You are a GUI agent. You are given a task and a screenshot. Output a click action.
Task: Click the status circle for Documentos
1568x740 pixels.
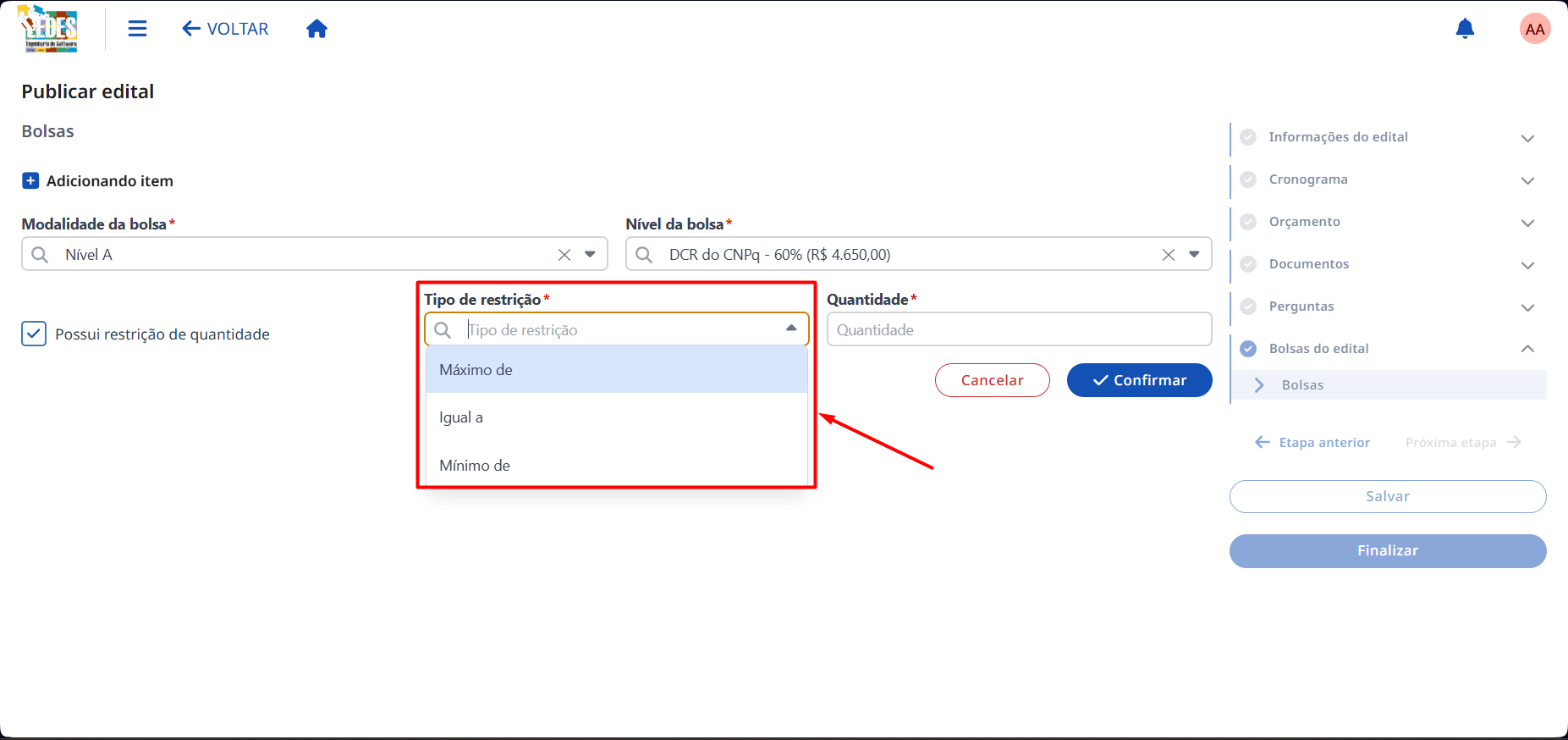click(1248, 264)
